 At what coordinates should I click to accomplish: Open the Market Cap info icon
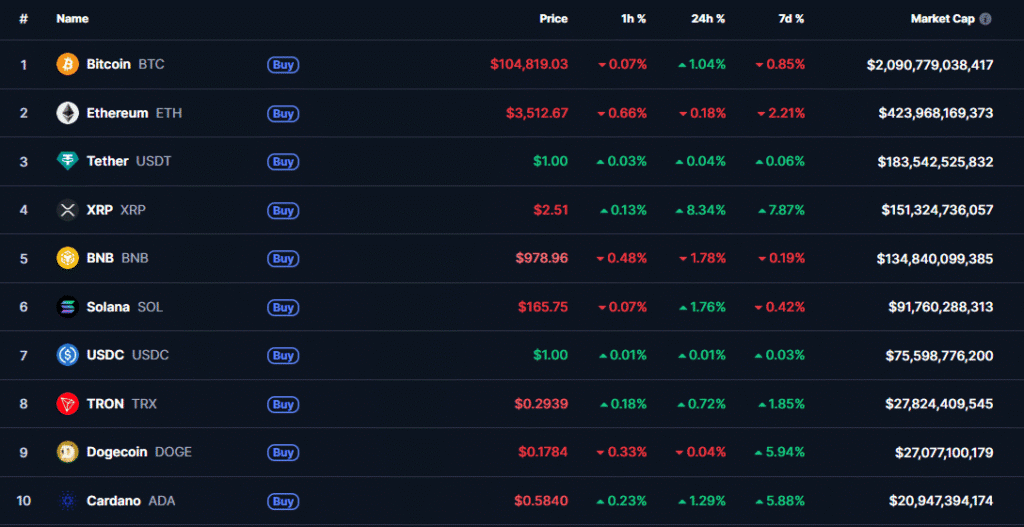985,19
